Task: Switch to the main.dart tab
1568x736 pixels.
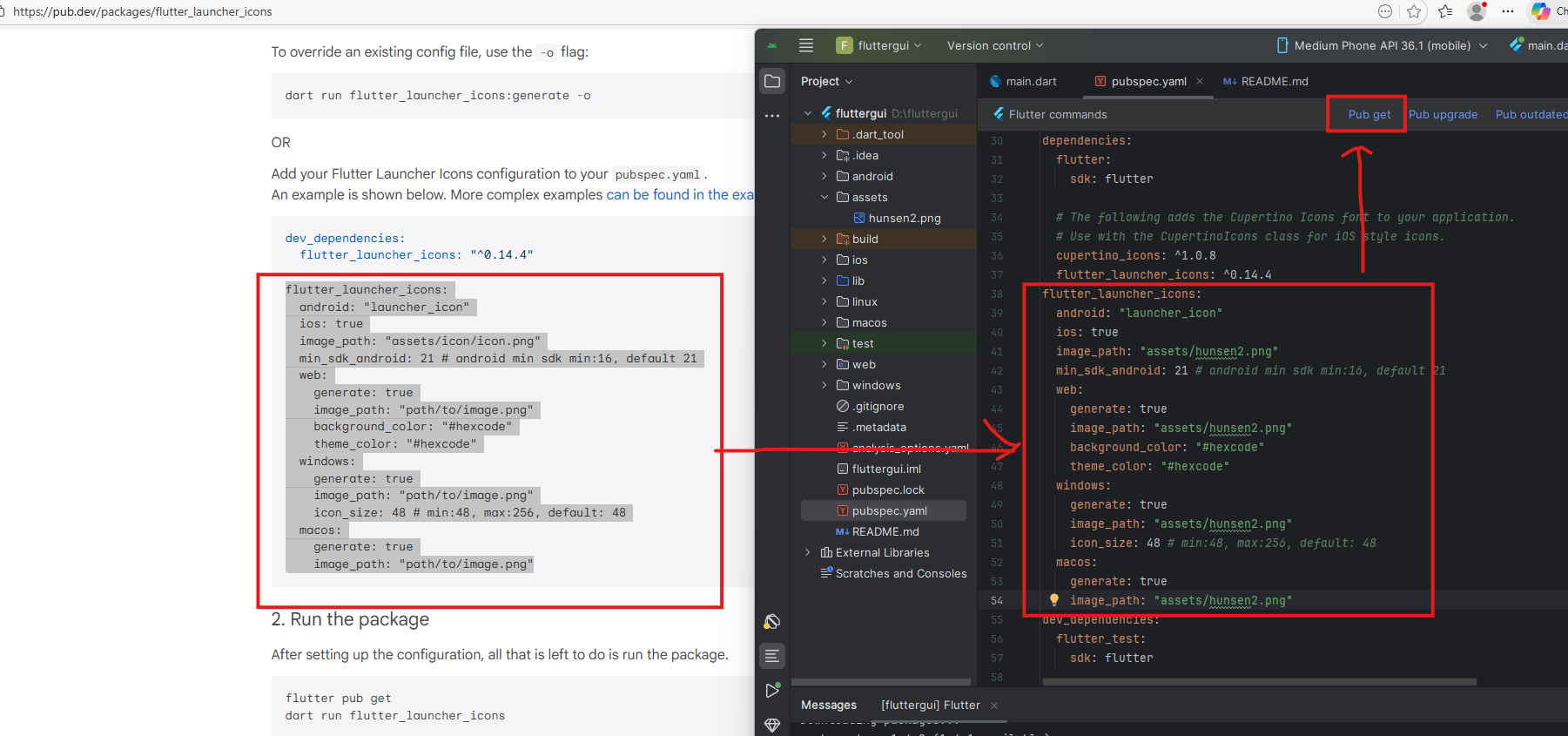Action: click(x=1031, y=81)
